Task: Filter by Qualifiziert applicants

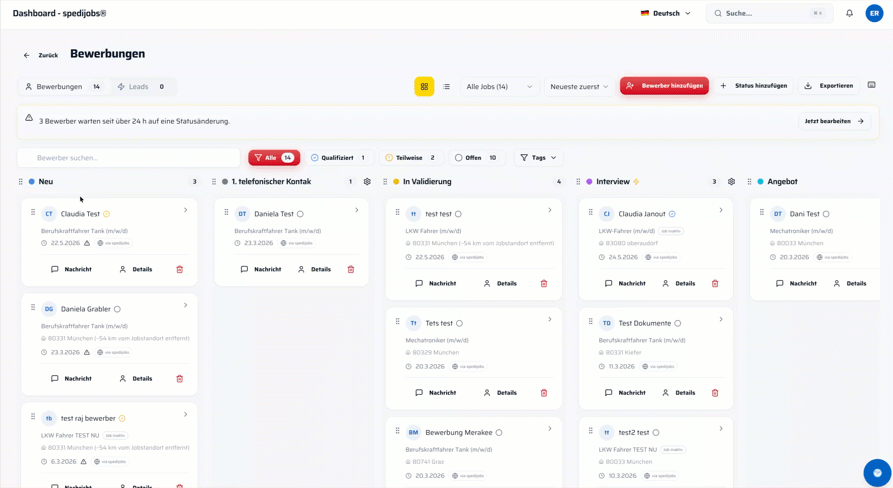Action: click(339, 158)
